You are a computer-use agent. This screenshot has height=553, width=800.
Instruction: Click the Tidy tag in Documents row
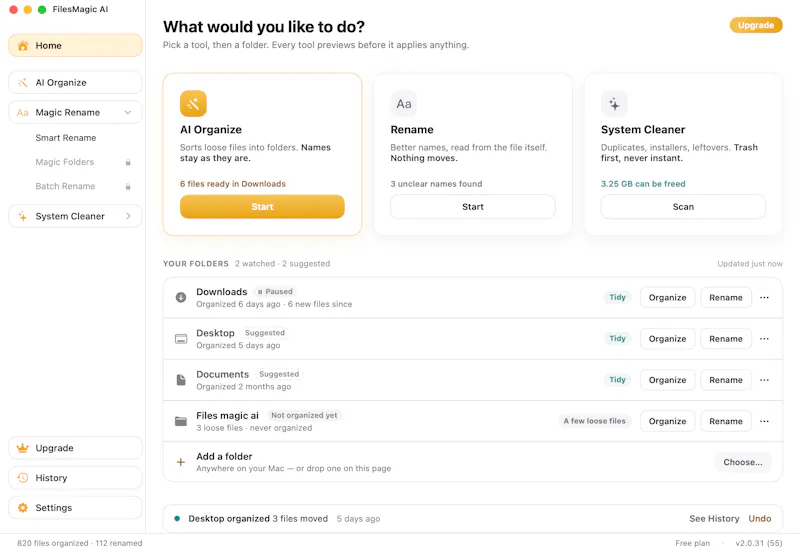(x=617, y=380)
